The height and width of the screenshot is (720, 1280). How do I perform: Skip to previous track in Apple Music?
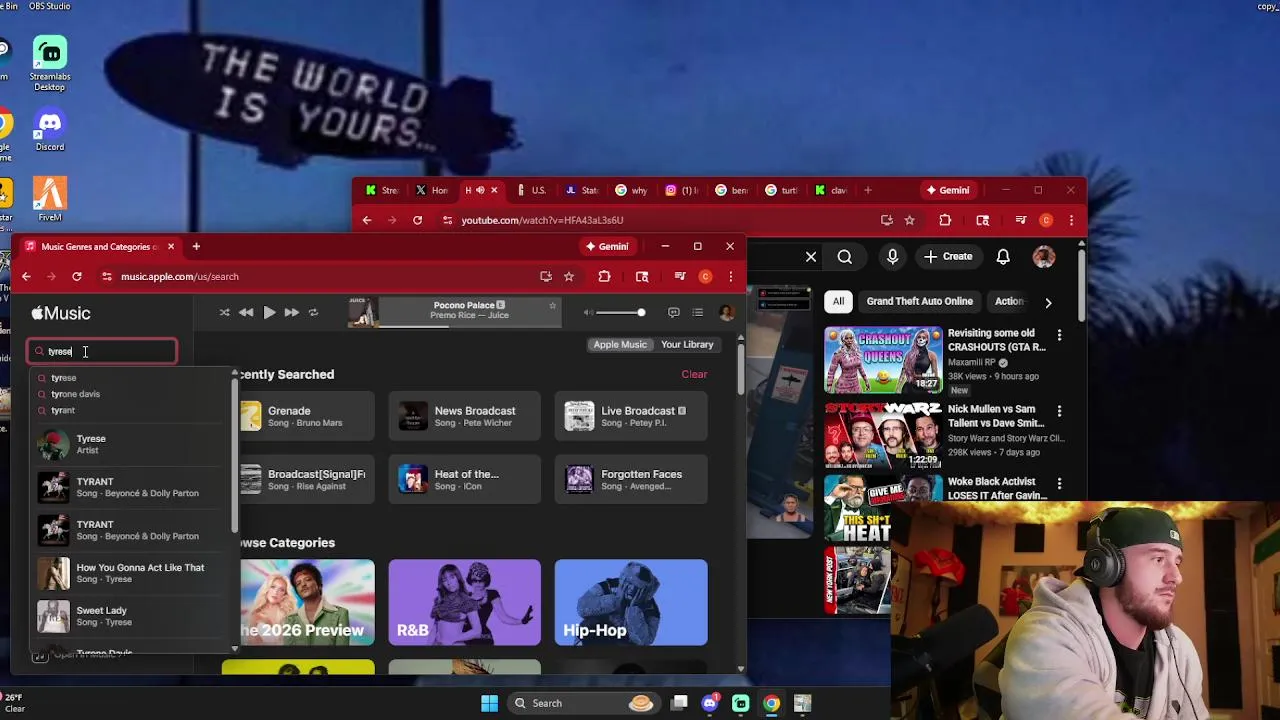[x=246, y=313]
